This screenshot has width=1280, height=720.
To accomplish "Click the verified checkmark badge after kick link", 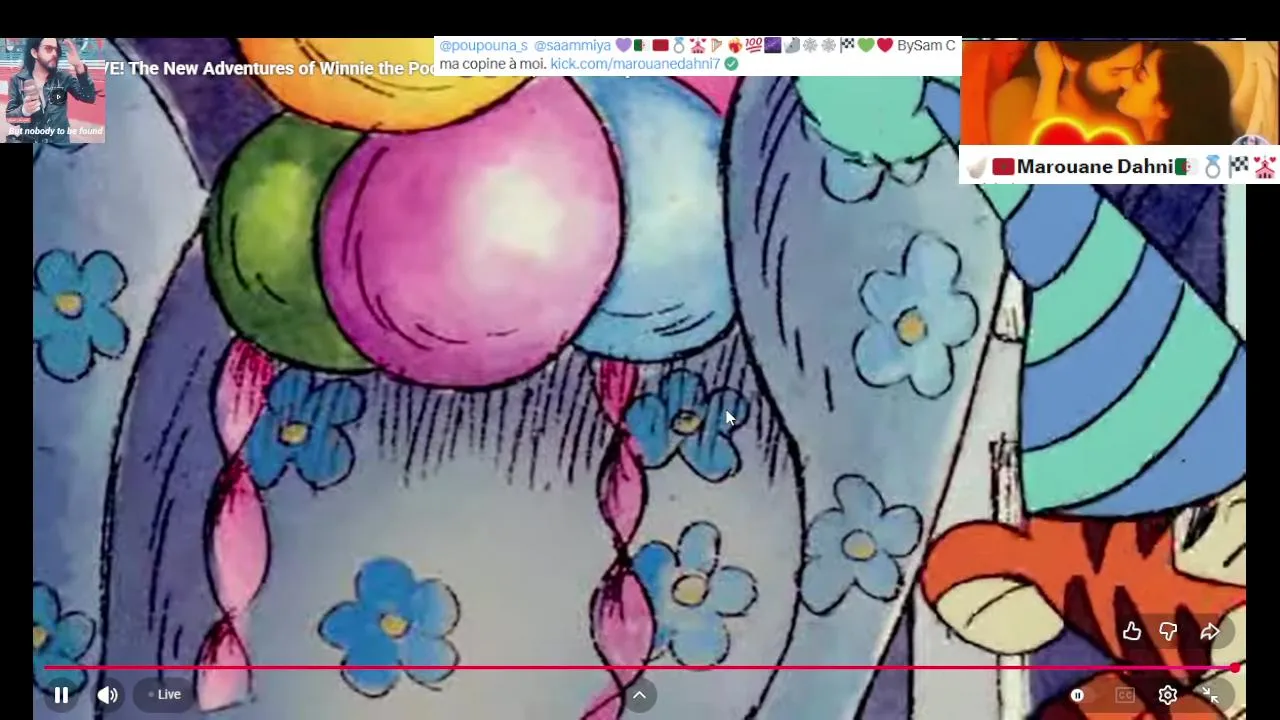I will (x=731, y=63).
